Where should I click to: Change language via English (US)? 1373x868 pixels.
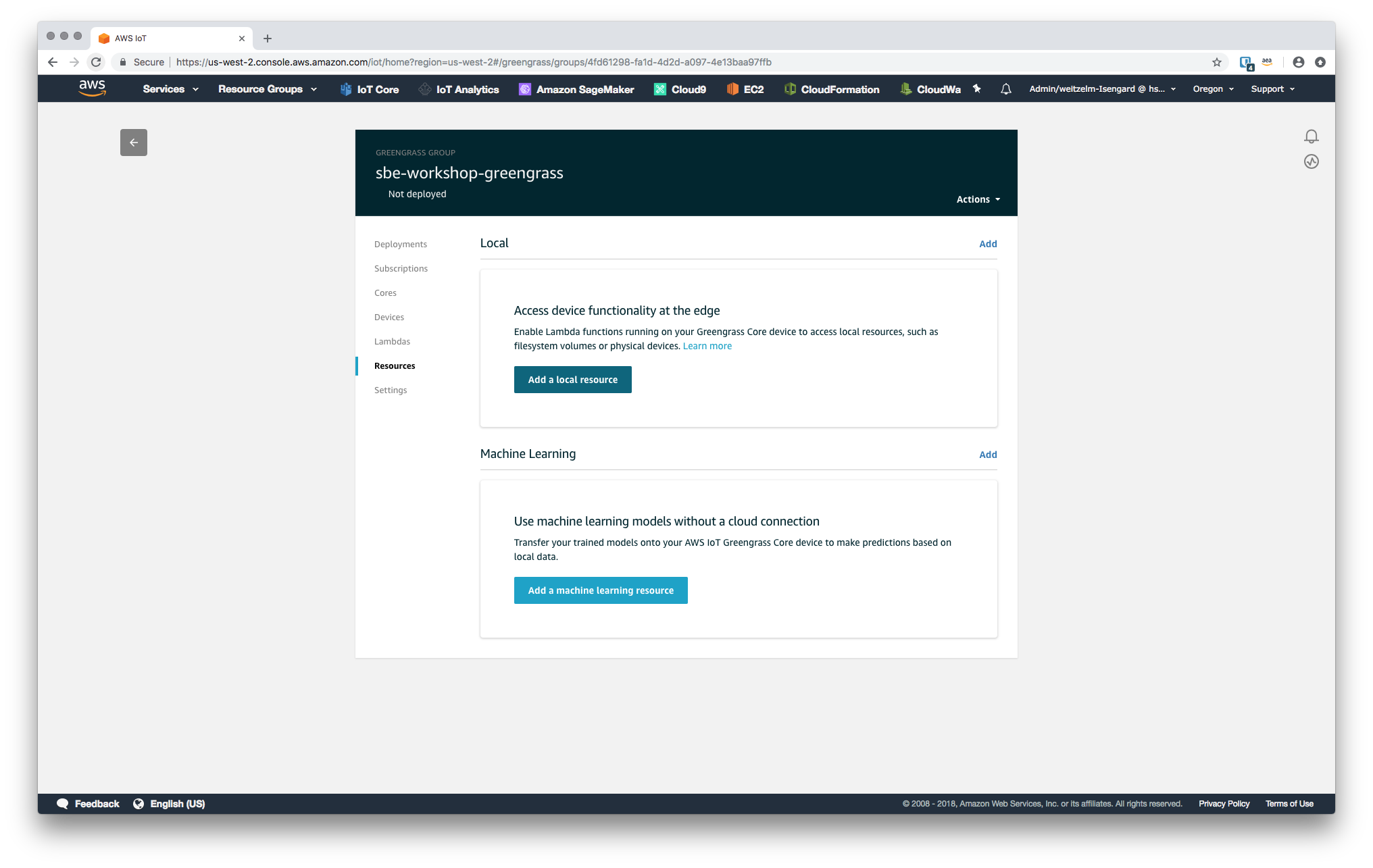169,804
